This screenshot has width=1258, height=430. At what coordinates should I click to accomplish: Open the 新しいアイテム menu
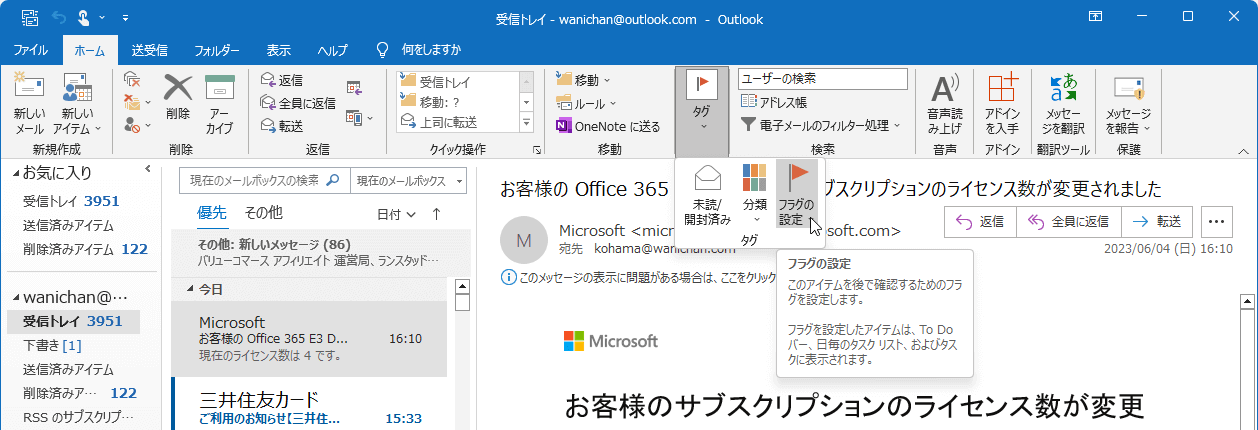77,104
